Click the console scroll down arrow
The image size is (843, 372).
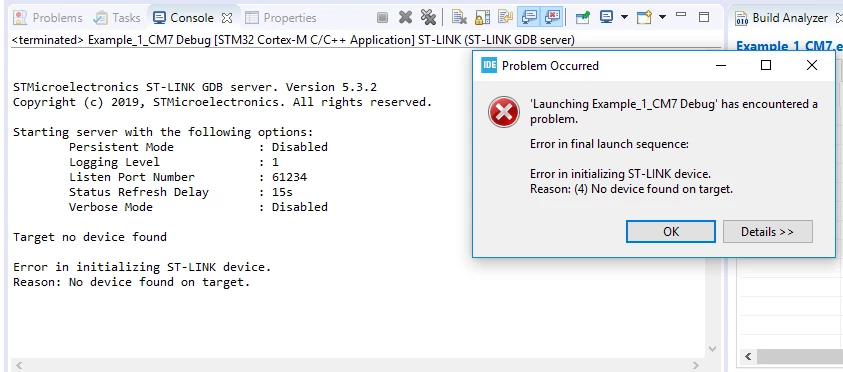(712, 349)
